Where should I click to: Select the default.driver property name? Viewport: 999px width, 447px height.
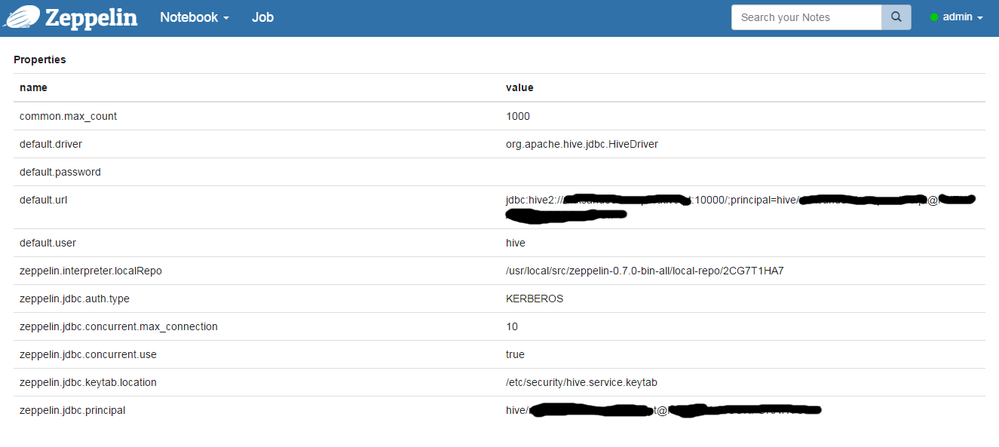click(50, 145)
